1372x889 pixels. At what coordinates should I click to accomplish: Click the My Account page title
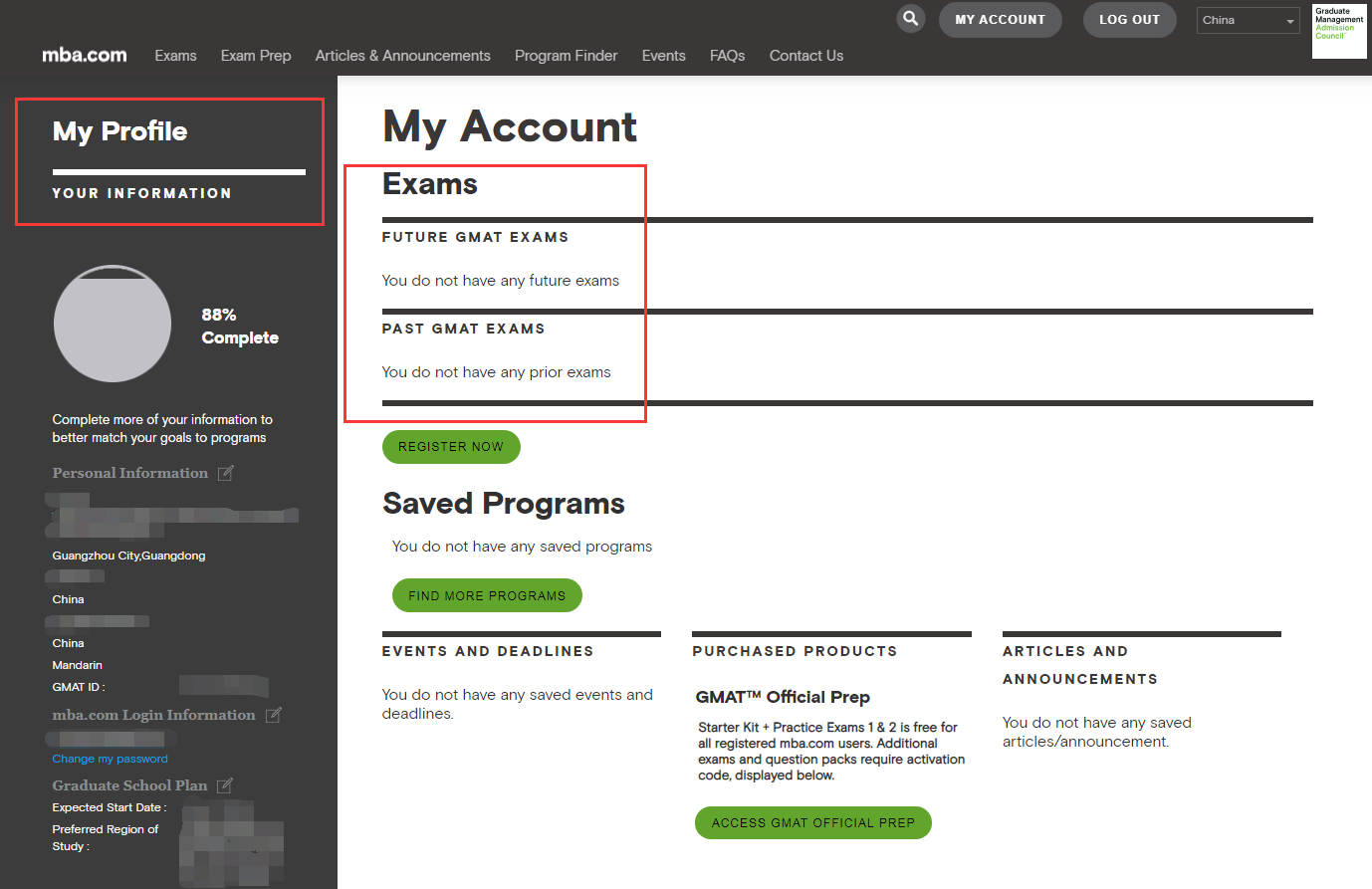click(x=510, y=127)
